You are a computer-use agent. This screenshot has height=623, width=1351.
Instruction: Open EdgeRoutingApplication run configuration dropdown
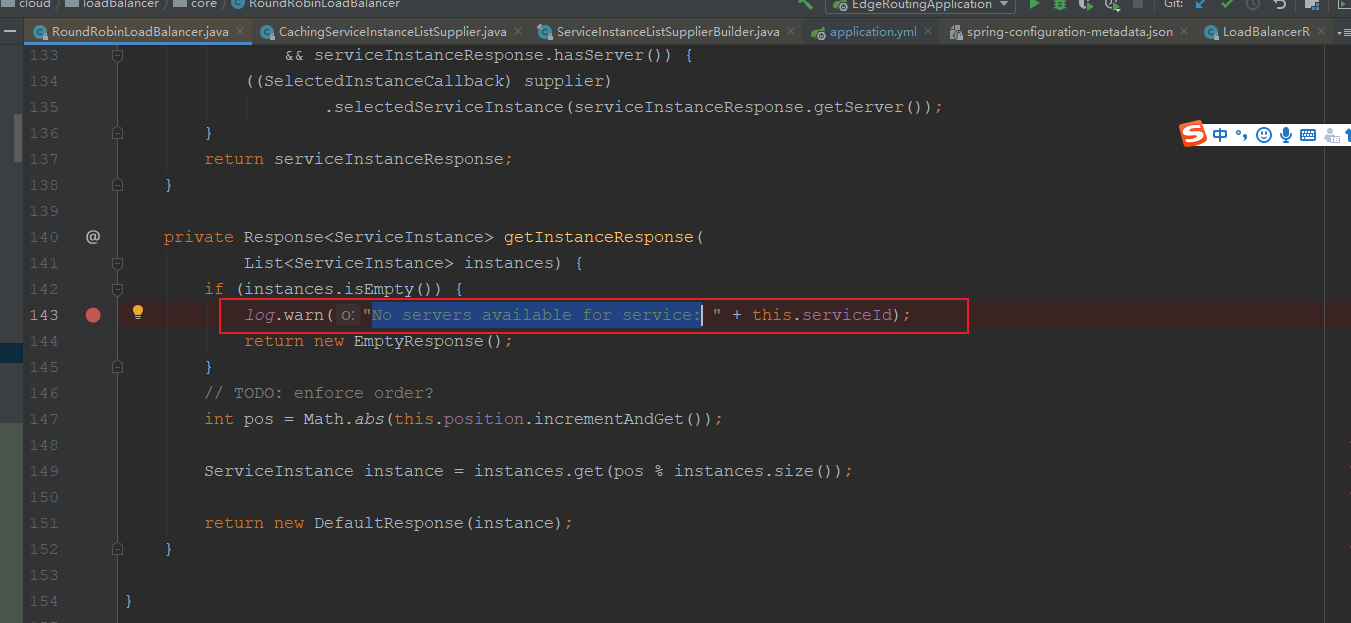coord(919,4)
